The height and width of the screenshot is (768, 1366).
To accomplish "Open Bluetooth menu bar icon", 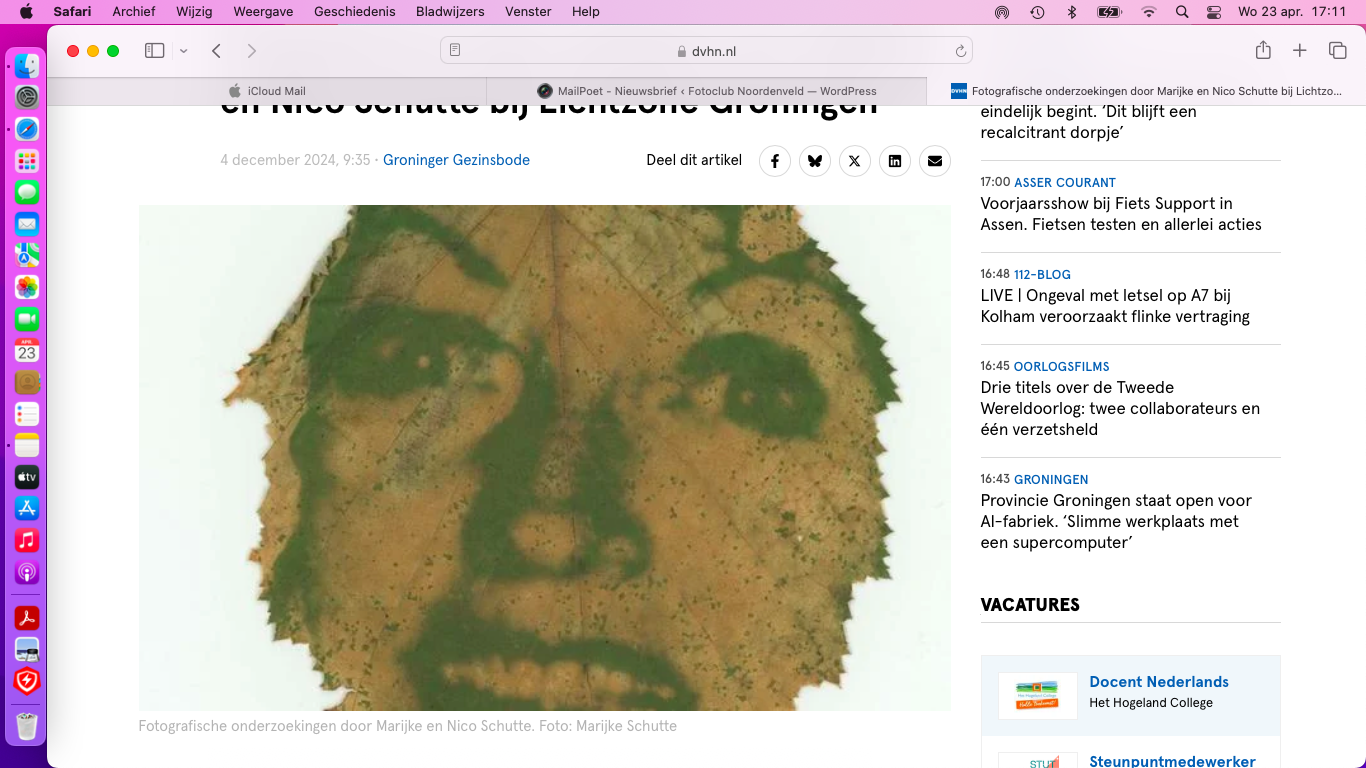I will (1072, 12).
